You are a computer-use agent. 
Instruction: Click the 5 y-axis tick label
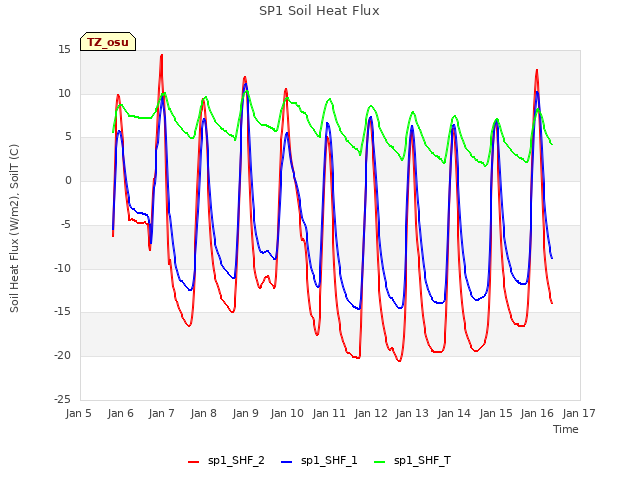68,137
